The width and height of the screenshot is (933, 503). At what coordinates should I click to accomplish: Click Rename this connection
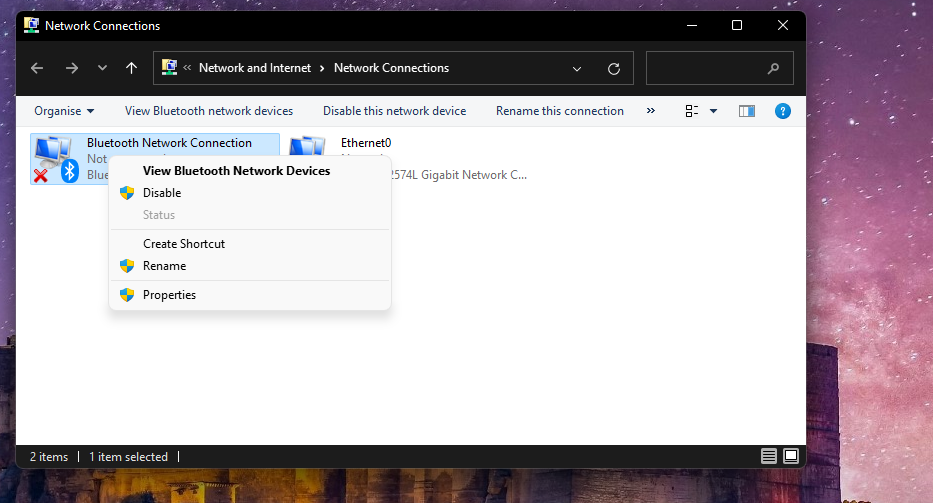pyautogui.click(x=560, y=111)
